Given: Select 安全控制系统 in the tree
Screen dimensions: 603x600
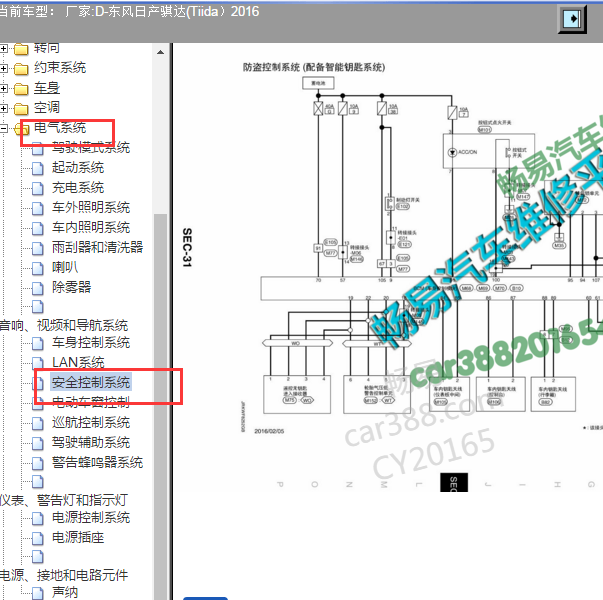Looking at the screenshot, I should pos(91,383).
